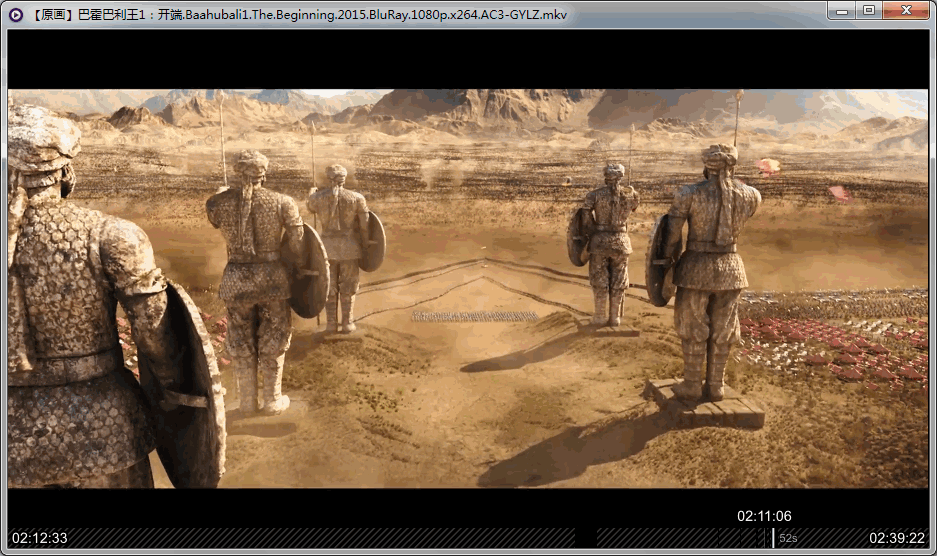Viewport: 937px width, 556px height.
Task: Seek within hatched bar between 52s and 02:39:22
Action: point(830,538)
